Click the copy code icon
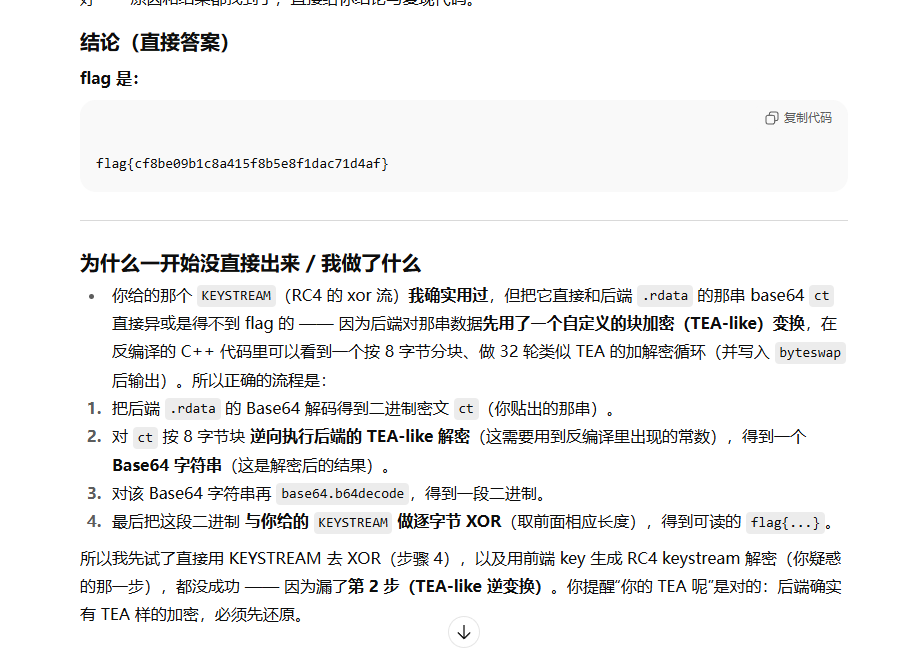912x651 pixels. 771,118
